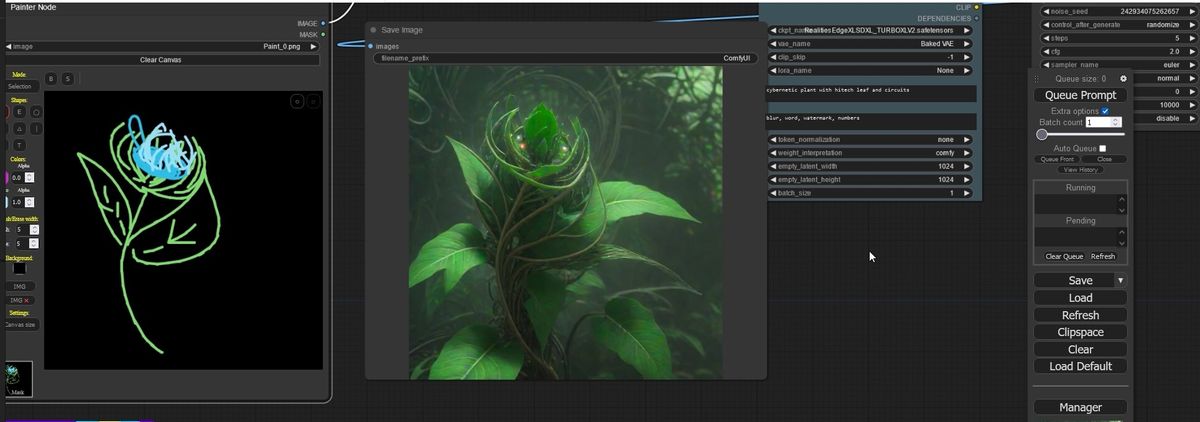Open the Manager menu
The width and height of the screenshot is (1200, 422).
(x=1080, y=407)
